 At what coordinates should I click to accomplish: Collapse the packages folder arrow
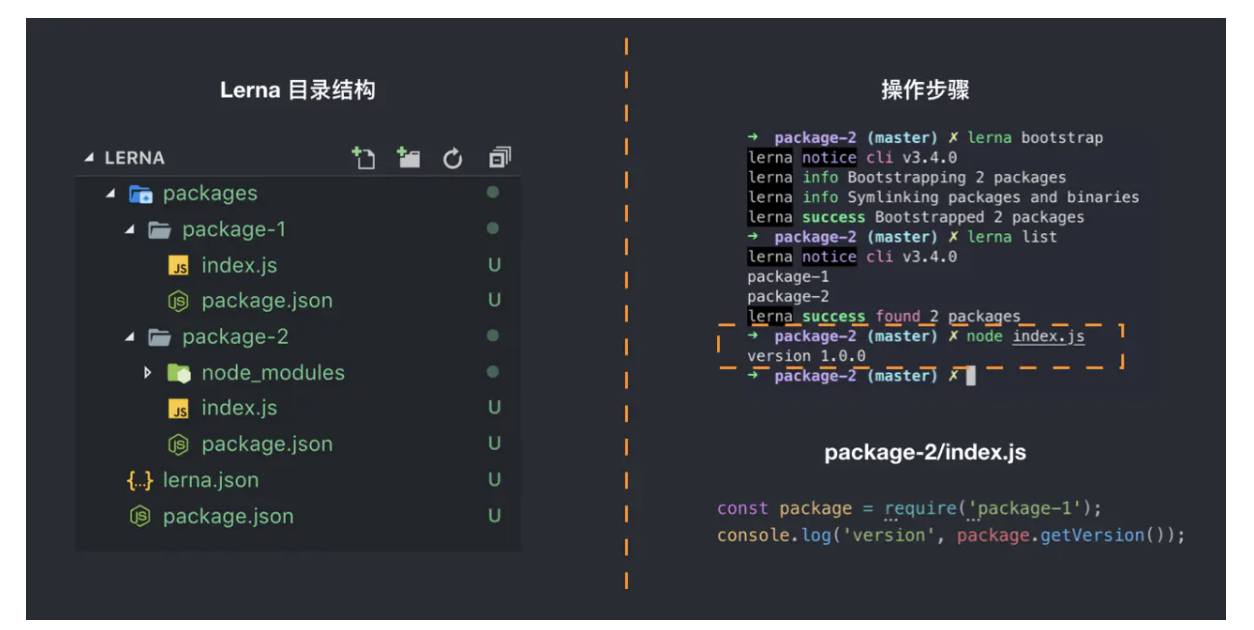tap(110, 194)
